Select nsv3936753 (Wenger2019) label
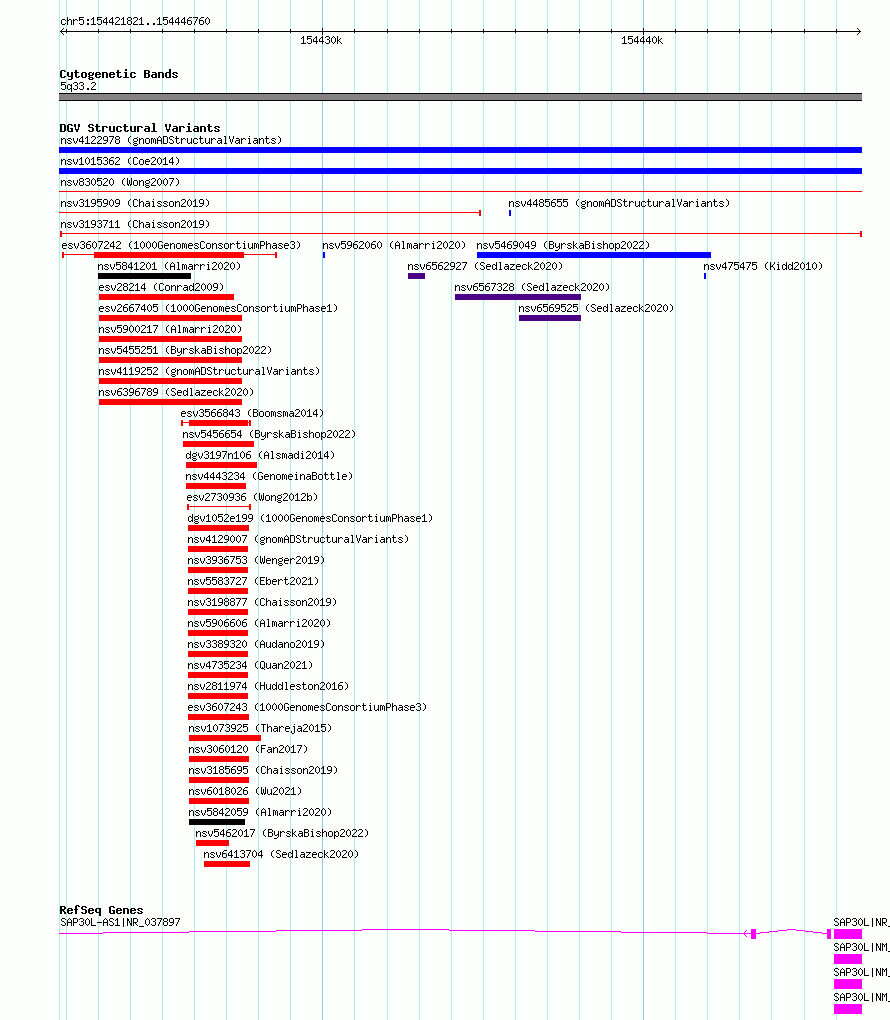 pyautogui.click(x=256, y=559)
